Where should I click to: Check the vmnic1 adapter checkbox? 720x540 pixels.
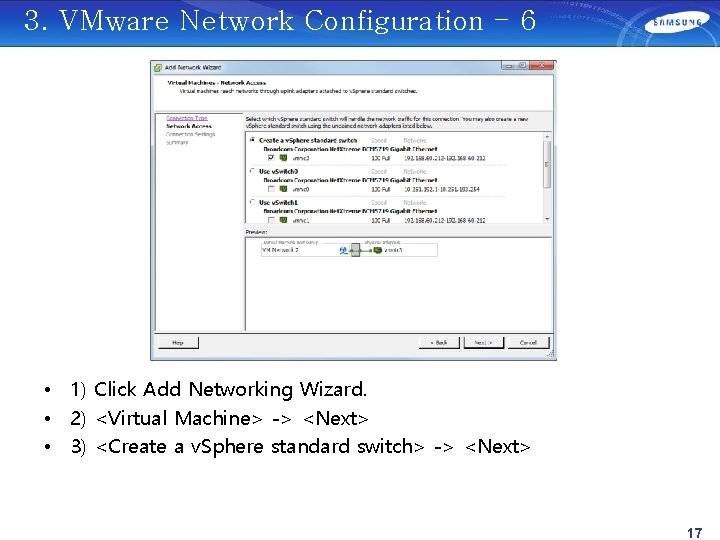[271, 220]
